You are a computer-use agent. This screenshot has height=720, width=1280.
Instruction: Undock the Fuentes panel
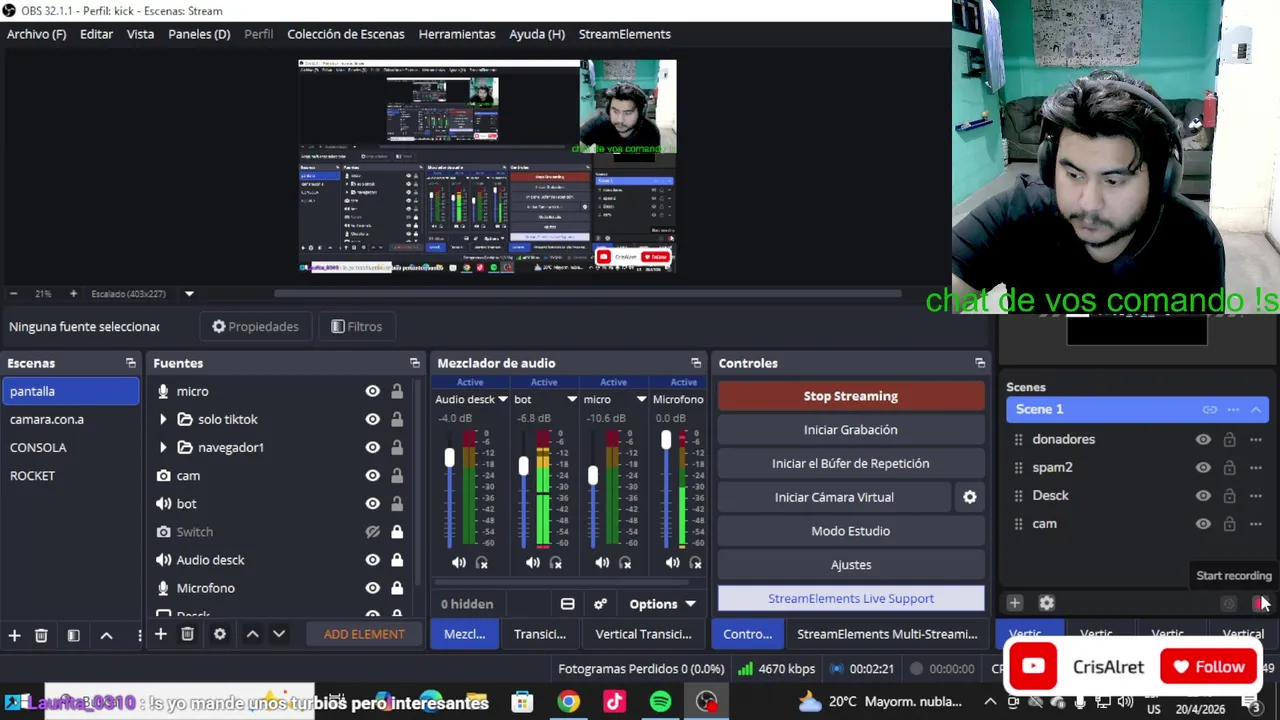415,363
